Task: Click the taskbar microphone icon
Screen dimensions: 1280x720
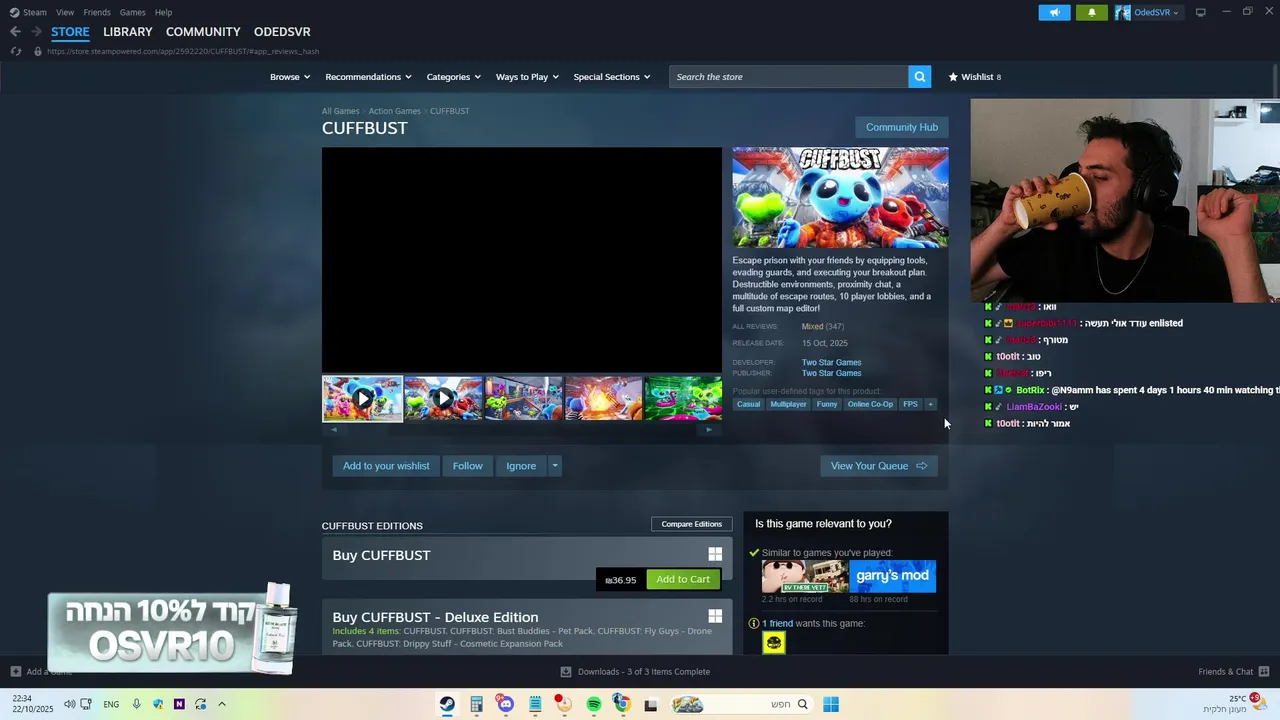Action: [x=136, y=704]
